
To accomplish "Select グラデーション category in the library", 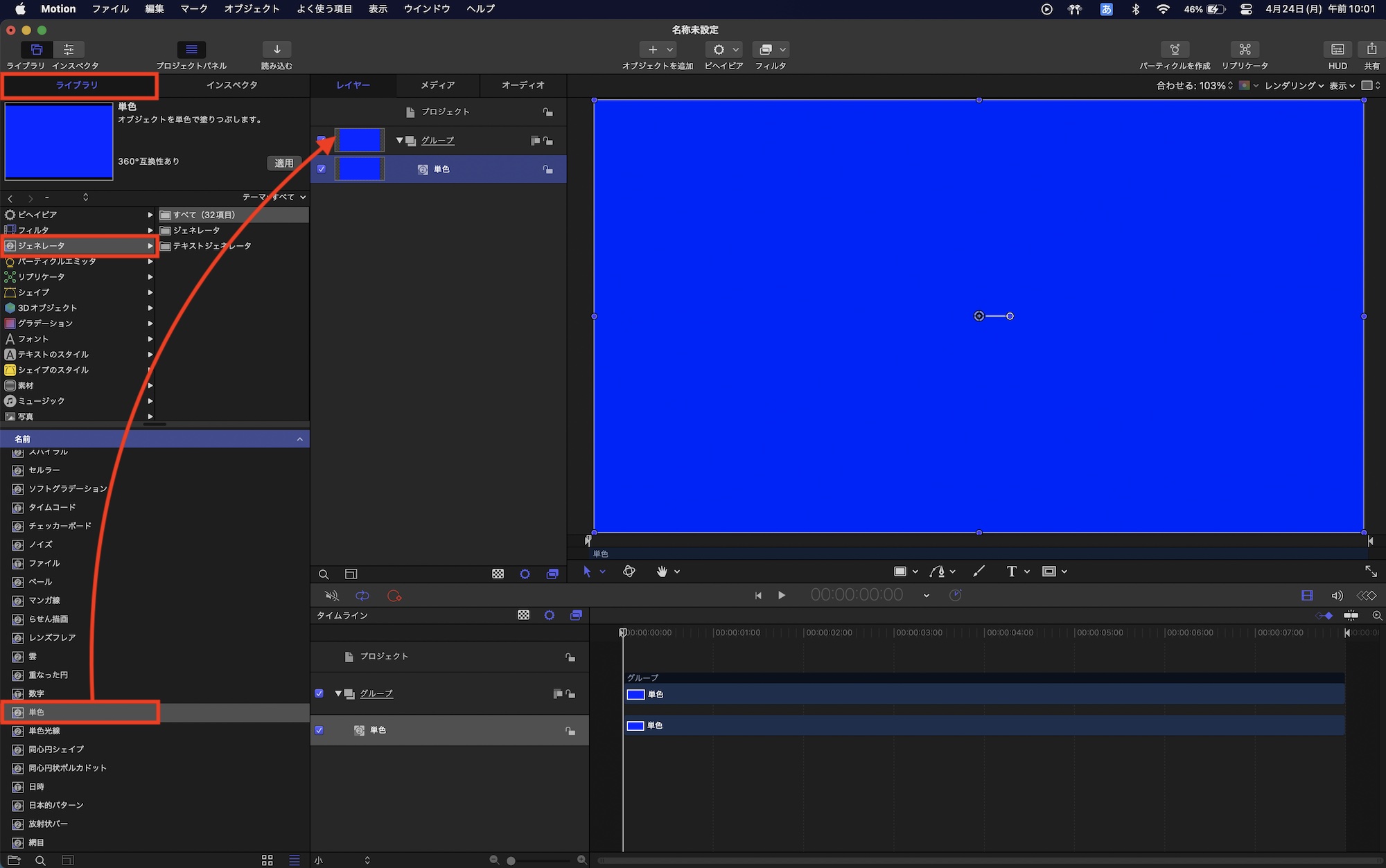I will click(x=45, y=324).
